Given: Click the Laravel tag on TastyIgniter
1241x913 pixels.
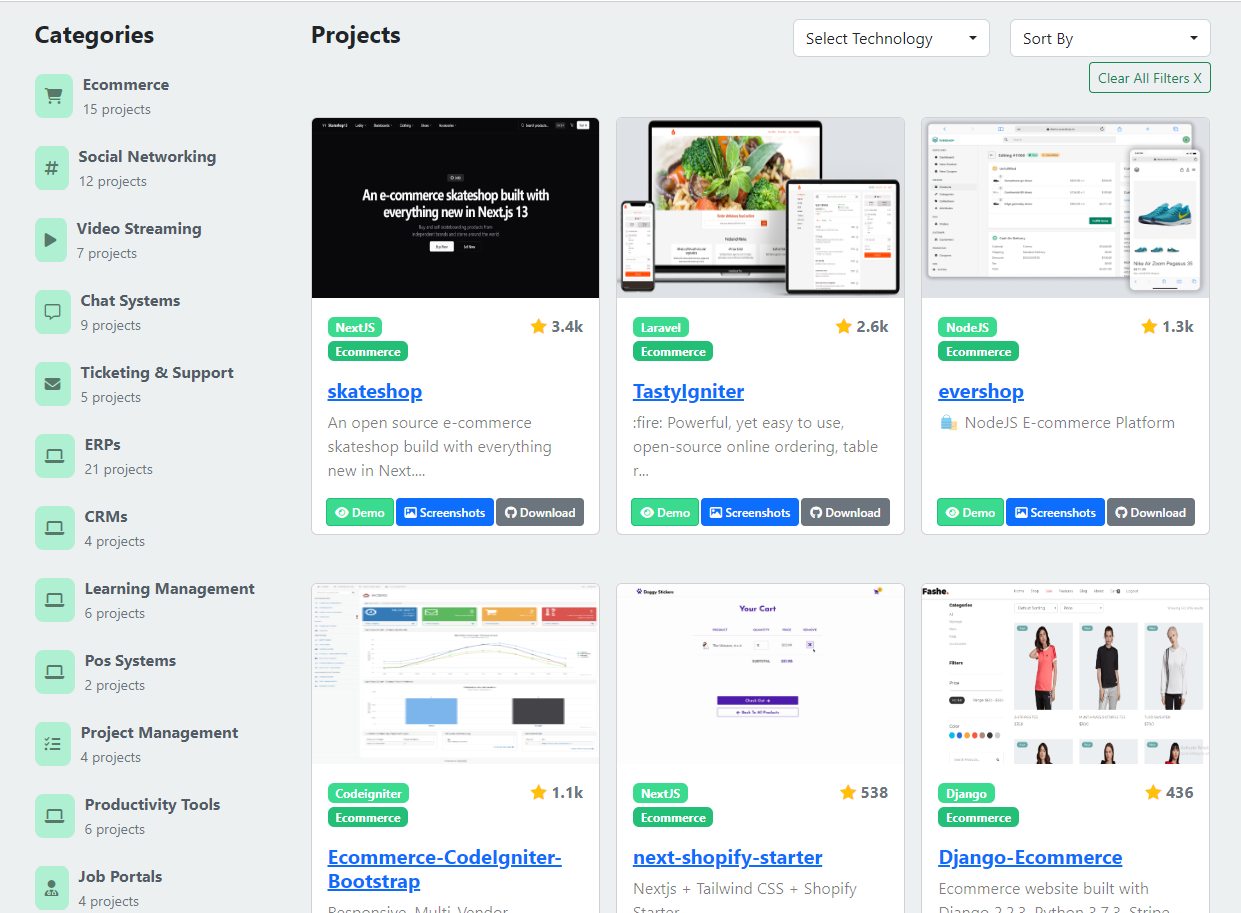Looking at the screenshot, I should (661, 327).
